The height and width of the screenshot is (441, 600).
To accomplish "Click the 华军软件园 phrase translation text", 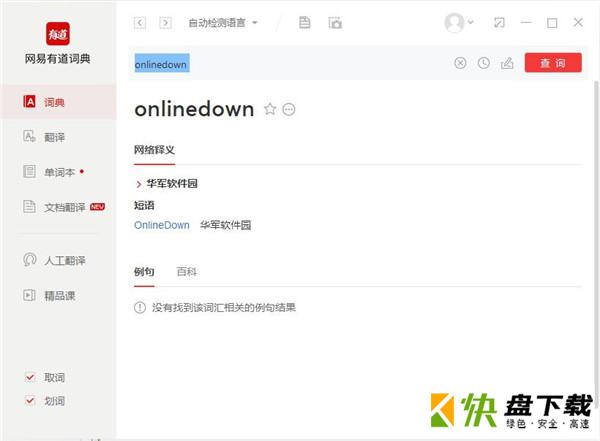I will (226, 225).
